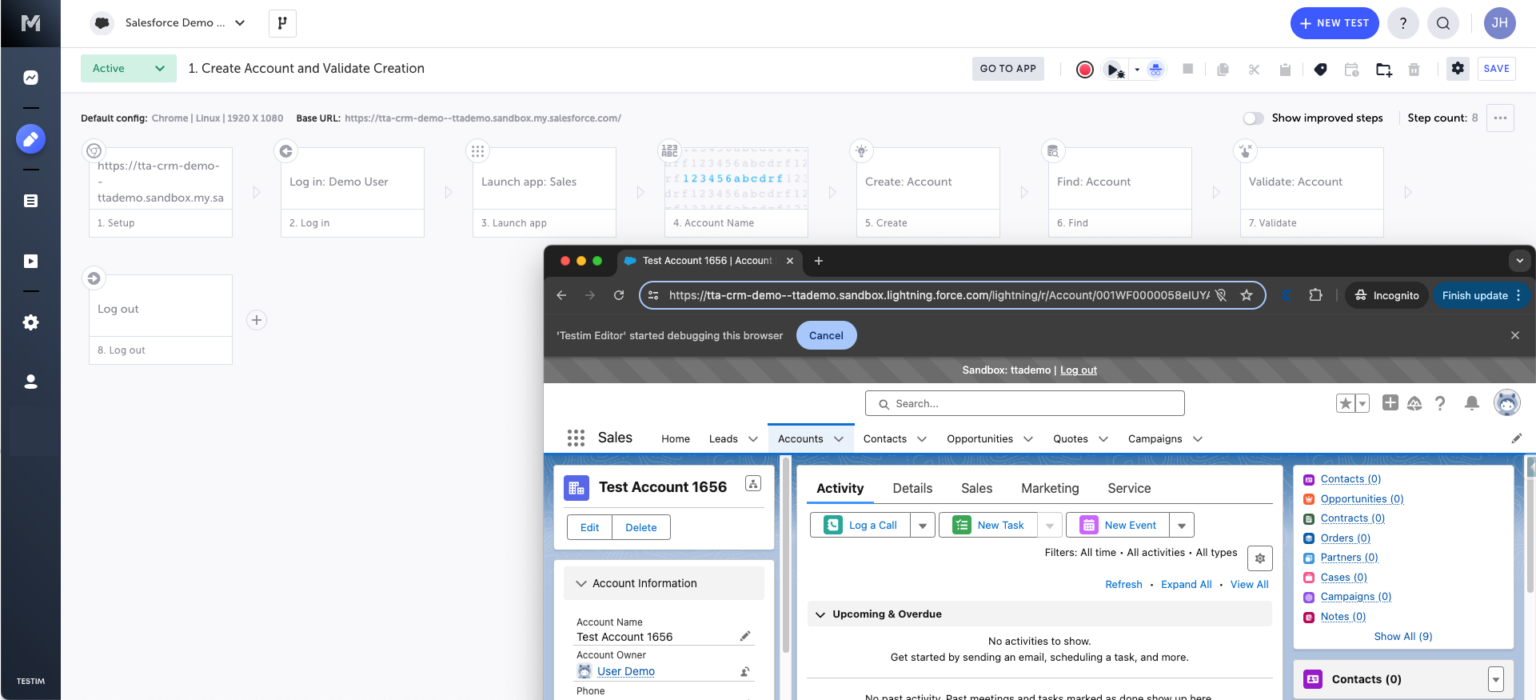
Task: Expand the Salesforce Demo project dropdown
Action: (x=239, y=23)
